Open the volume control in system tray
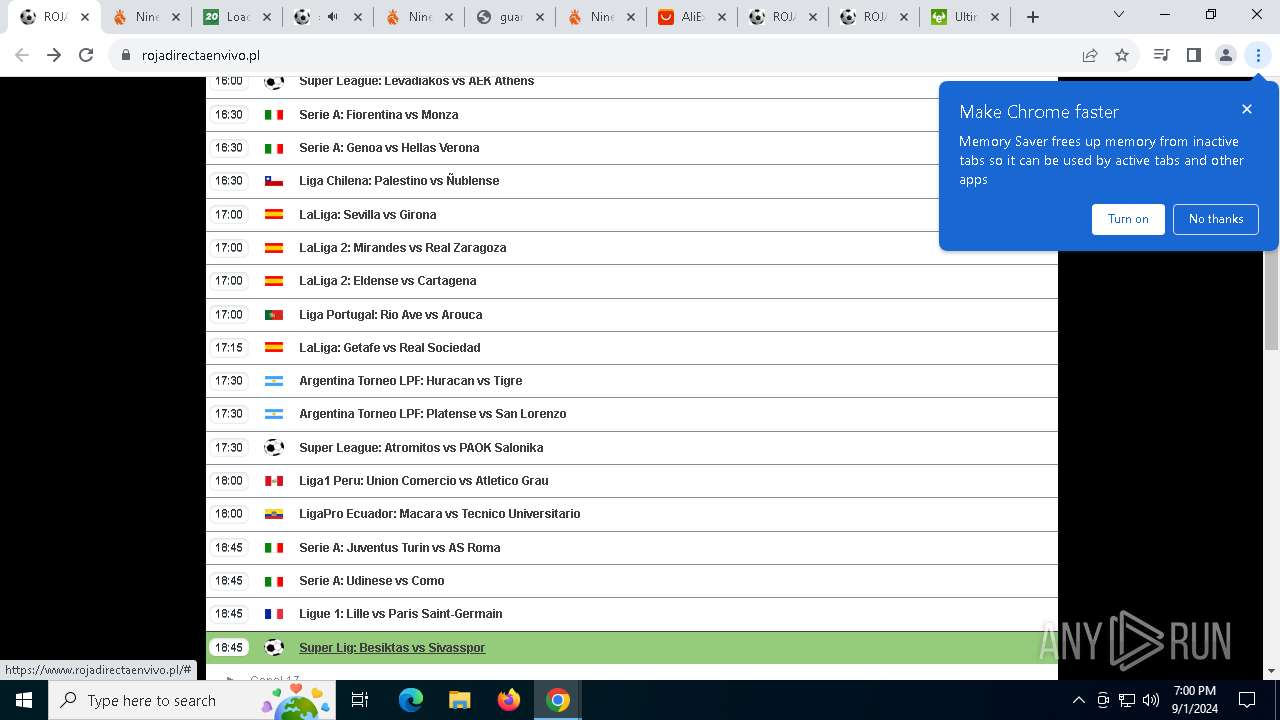The image size is (1280, 720). (1151, 700)
